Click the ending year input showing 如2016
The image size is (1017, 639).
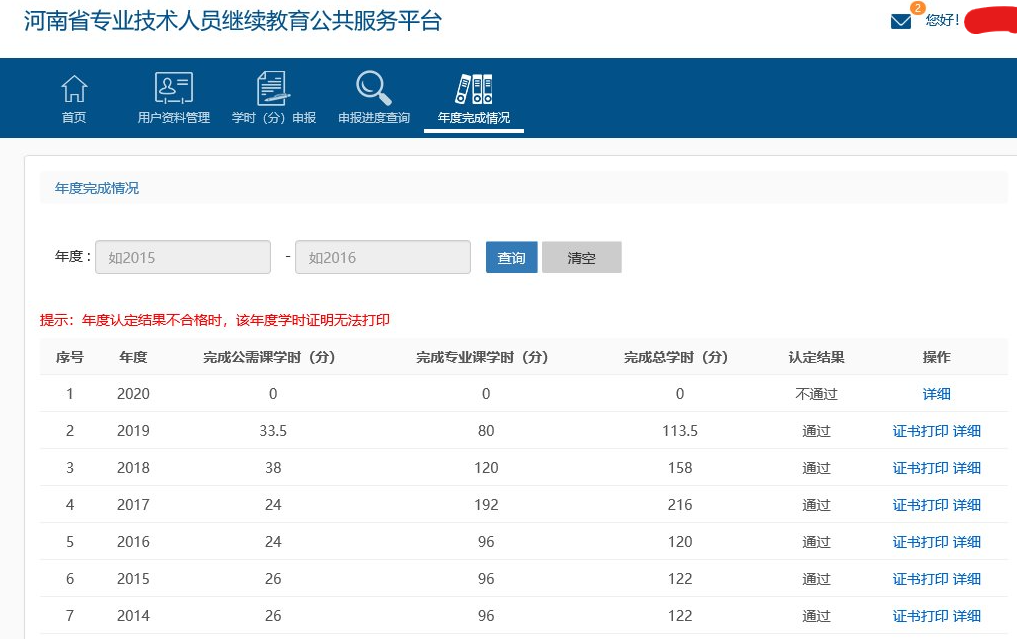pyautogui.click(x=382, y=256)
